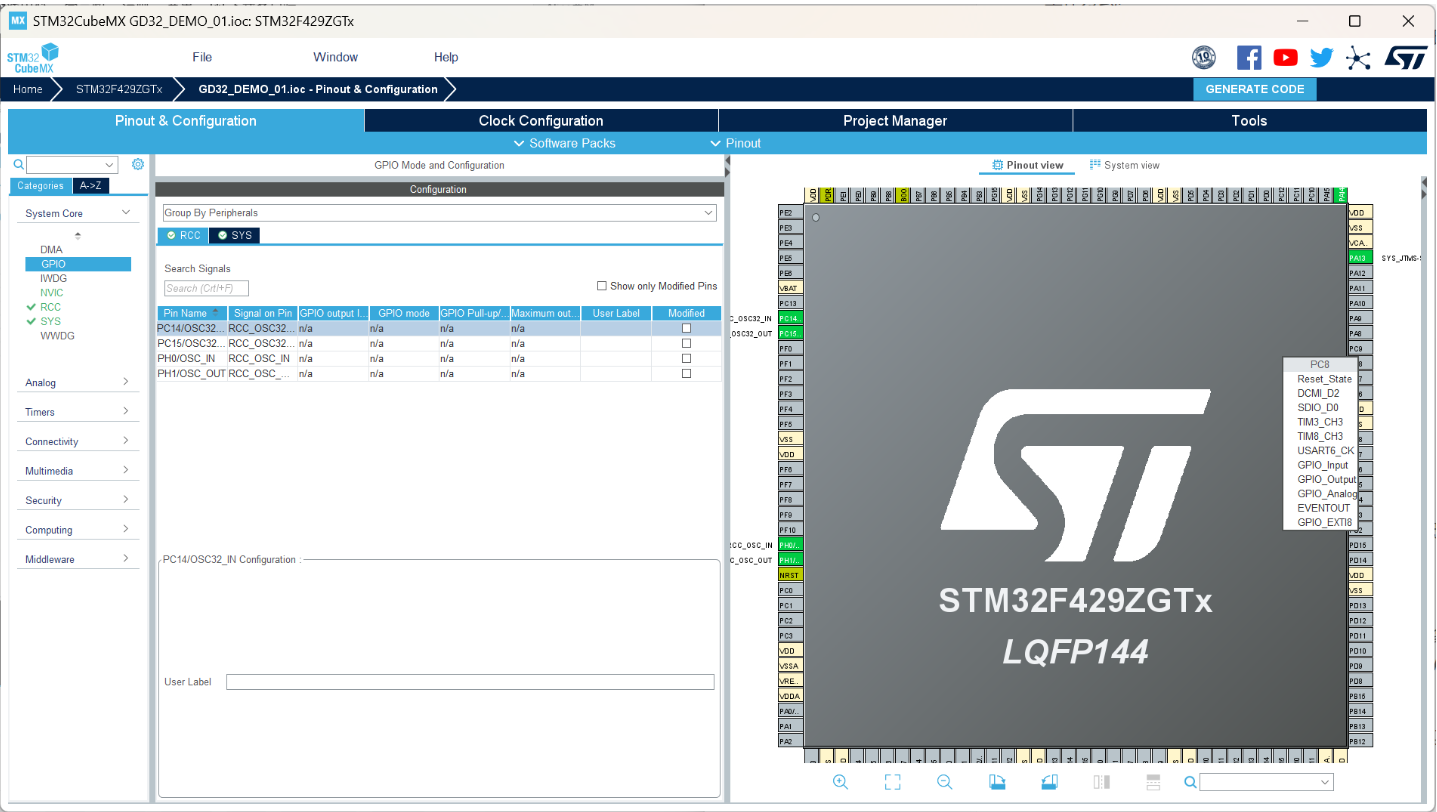The image size is (1437, 812).
Task: Click the User Label text field
Action: pos(470,682)
